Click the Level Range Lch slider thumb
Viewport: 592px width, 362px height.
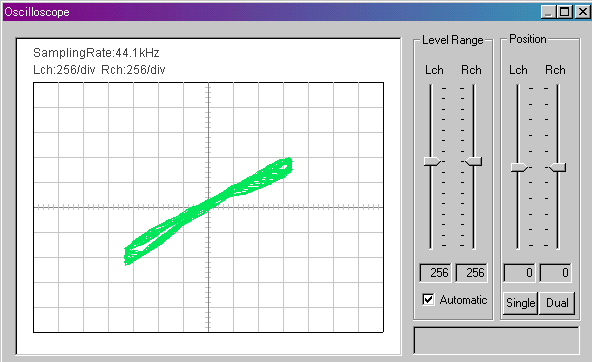[x=432, y=162]
